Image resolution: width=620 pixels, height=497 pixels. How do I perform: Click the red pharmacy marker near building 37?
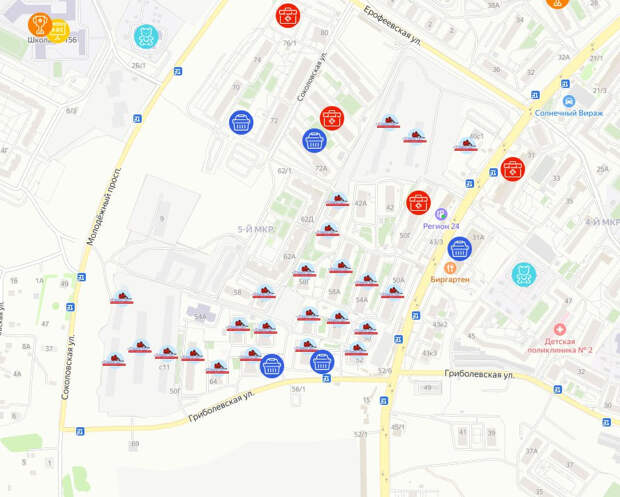pos(512,169)
